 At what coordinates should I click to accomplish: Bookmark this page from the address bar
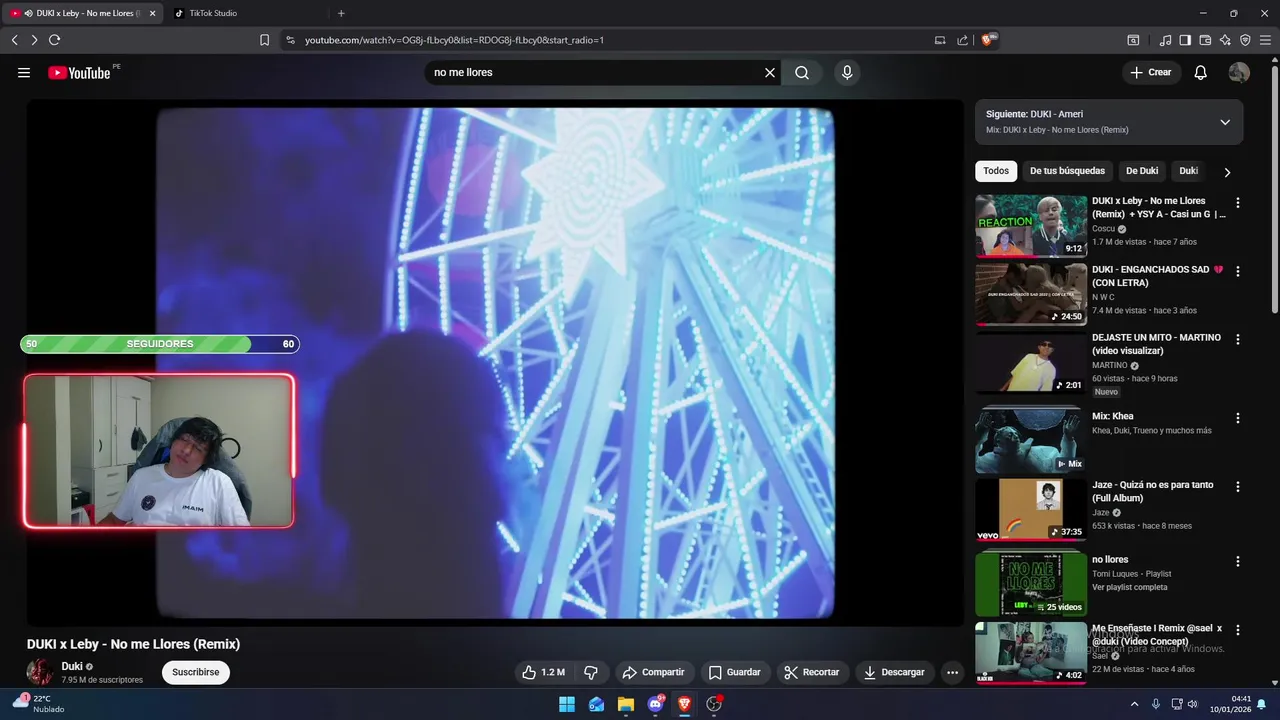(264, 40)
